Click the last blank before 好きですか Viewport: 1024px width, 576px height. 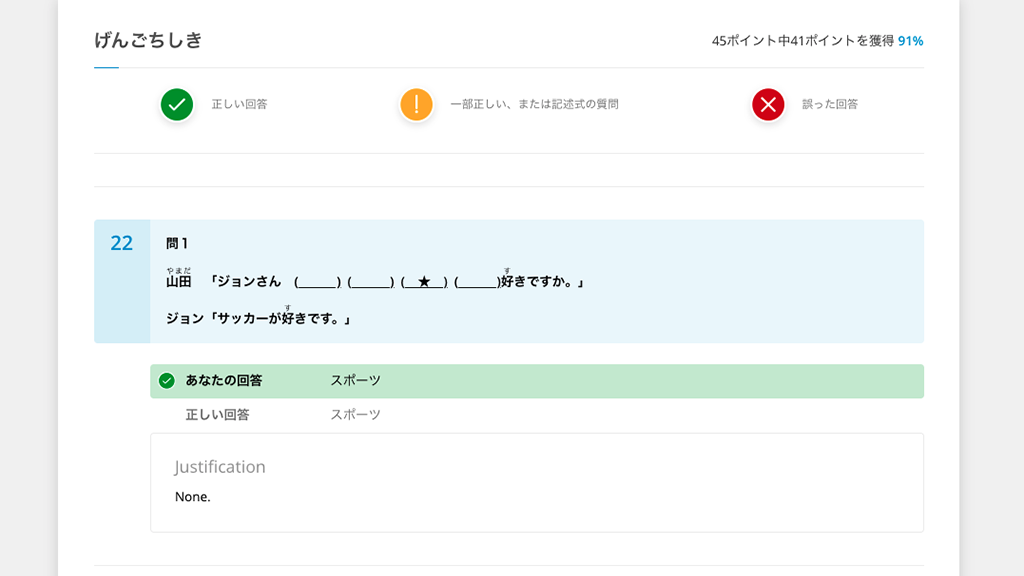click(x=477, y=283)
